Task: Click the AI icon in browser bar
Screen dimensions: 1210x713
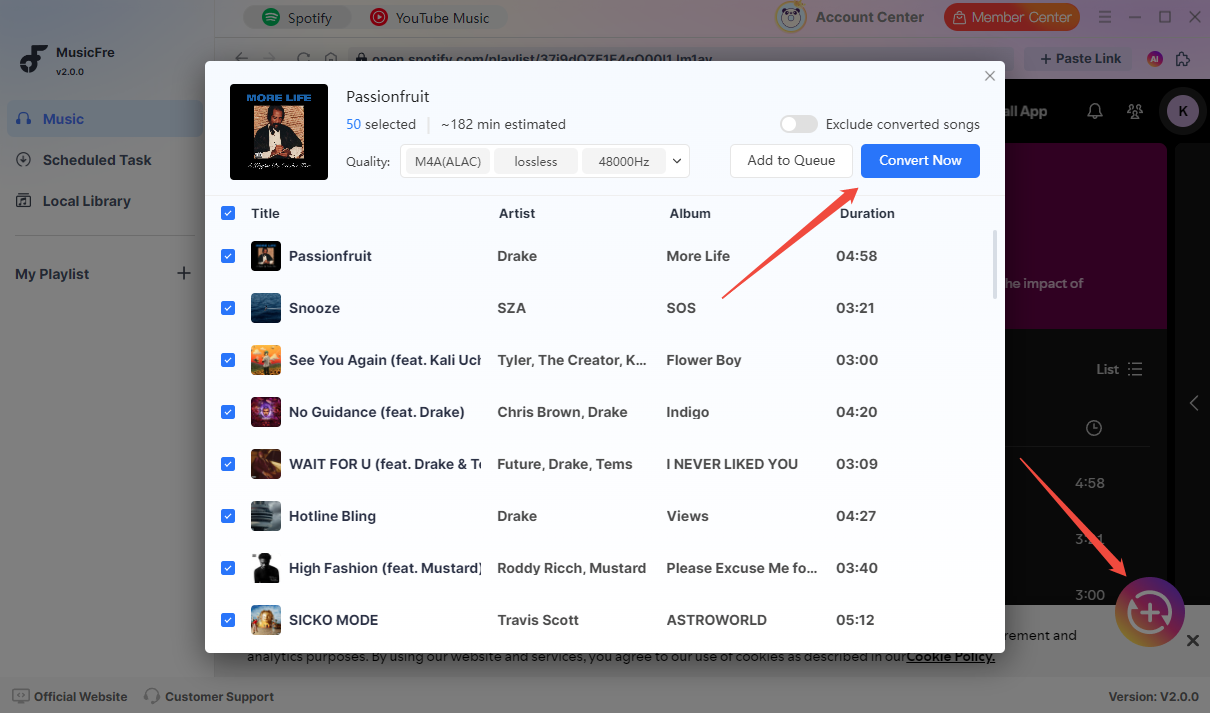Action: (x=1155, y=59)
